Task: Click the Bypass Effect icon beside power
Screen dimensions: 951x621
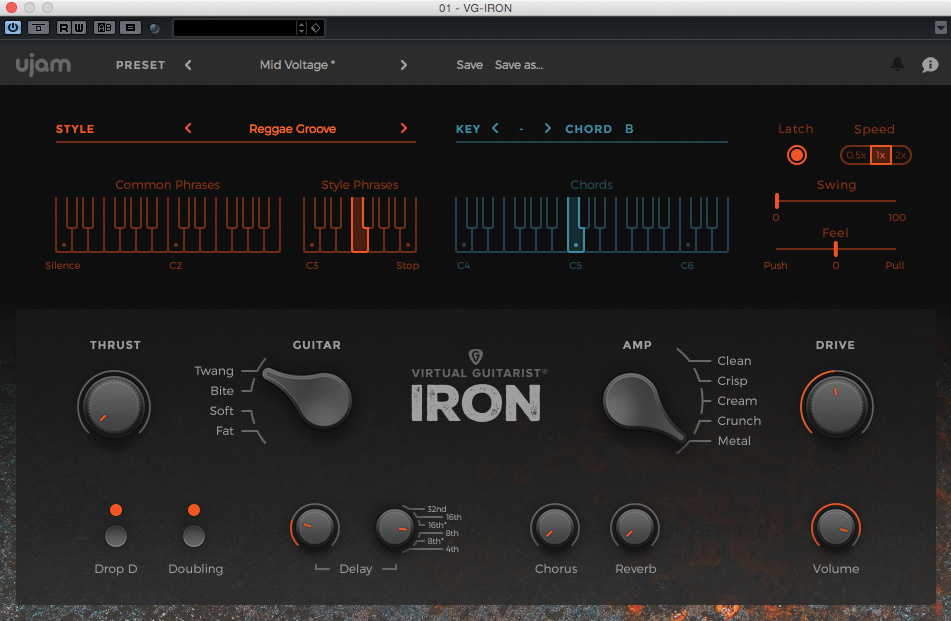Action: tap(38, 28)
